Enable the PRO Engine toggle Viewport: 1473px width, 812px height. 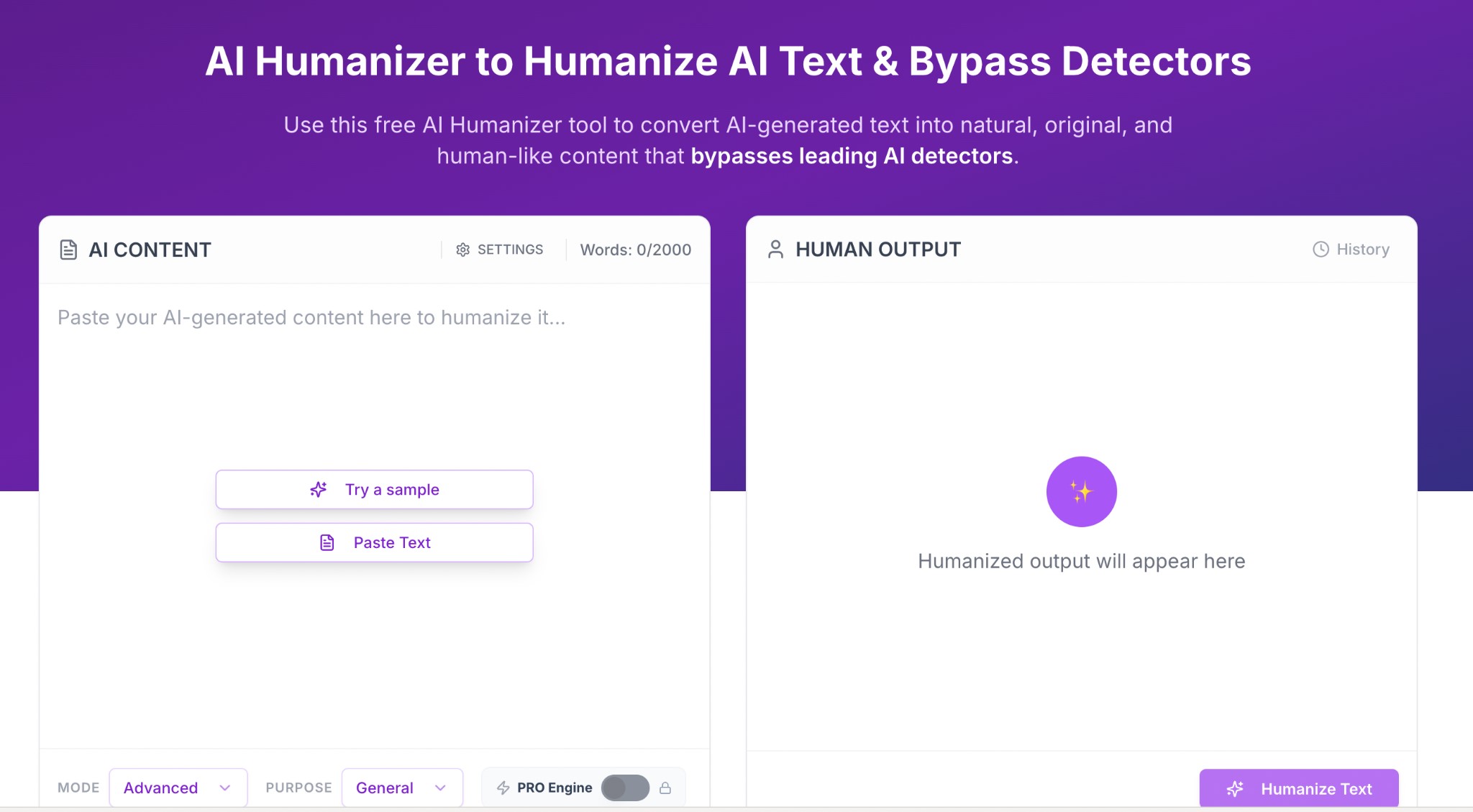pyautogui.click(x=624, y=788)
